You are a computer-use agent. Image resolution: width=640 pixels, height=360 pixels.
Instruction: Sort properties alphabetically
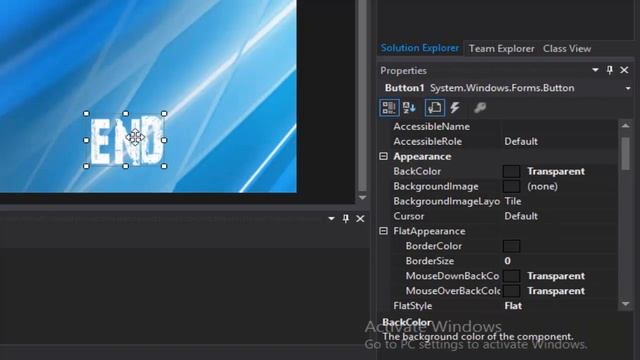(409, 108)
